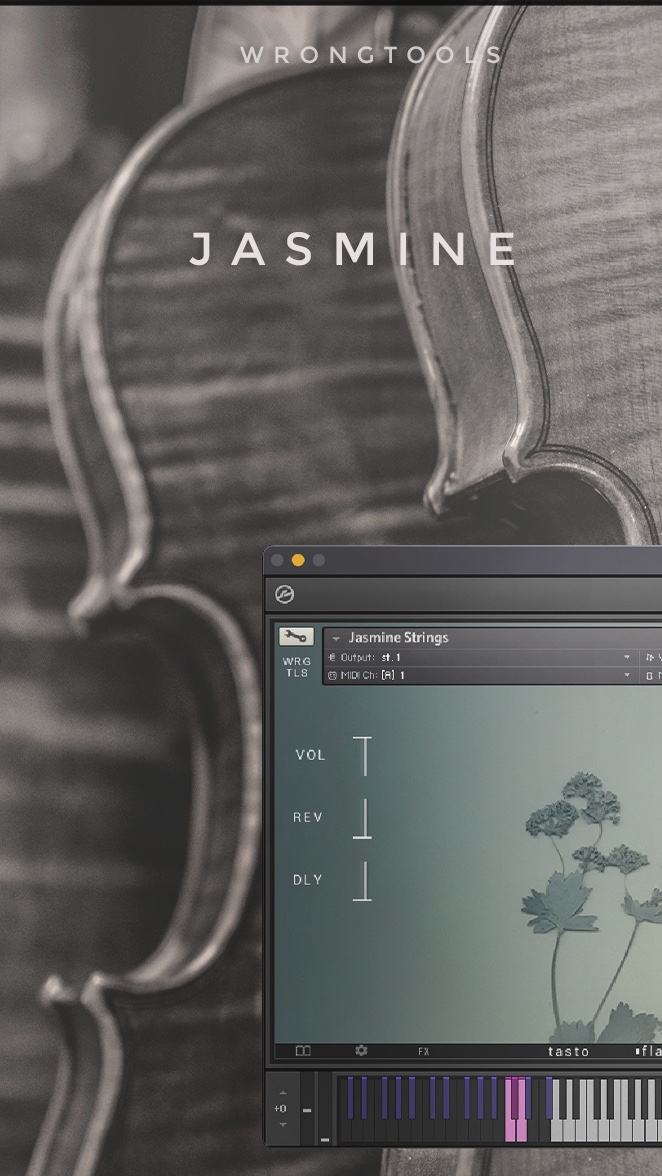Click the Kontakt logo icon
Viewport: 662px width, 1176px height.
click(x=285, y=595)
